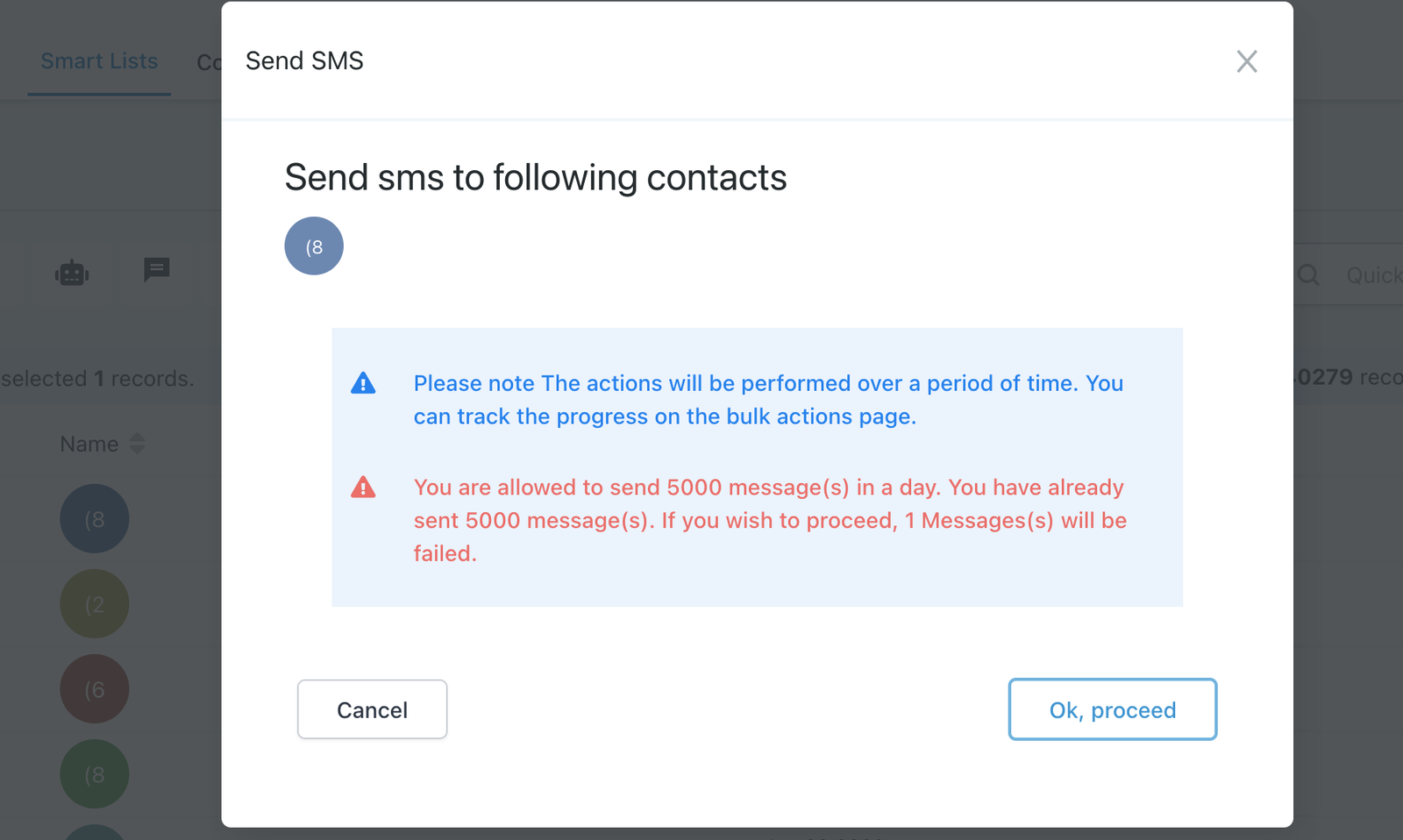Viewport: 1403px width, 840px height.
Task: Open the green (8 contact avatar
Action: point(95,774)
